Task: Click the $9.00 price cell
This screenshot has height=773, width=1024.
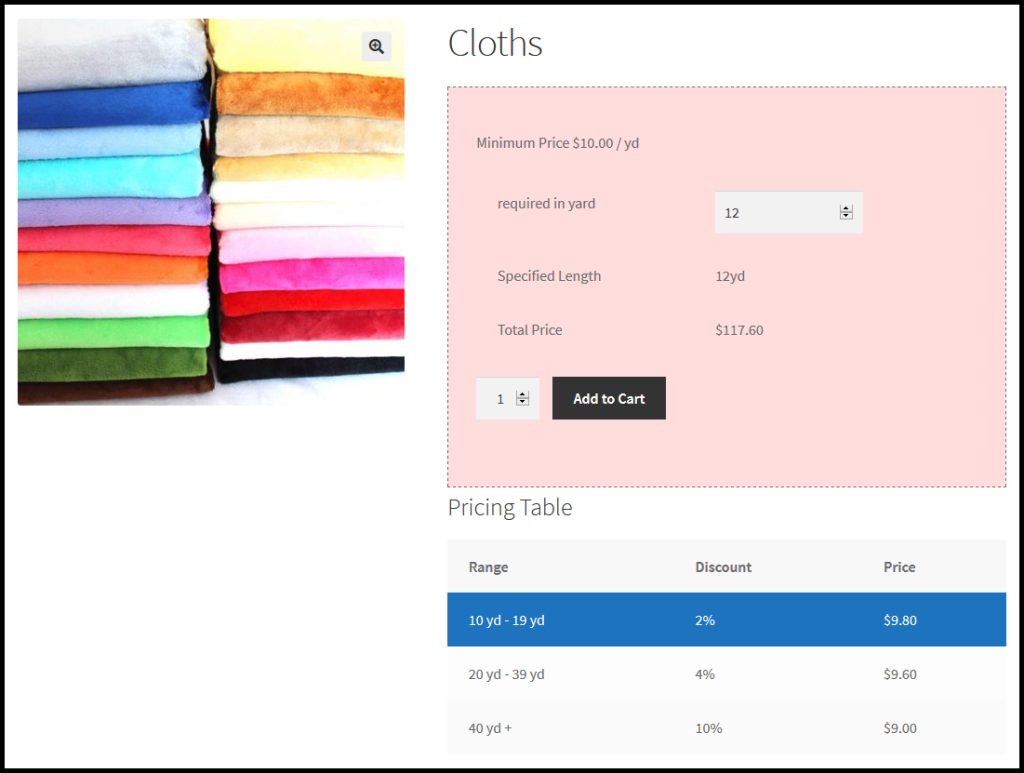Action: coord(900,728)
